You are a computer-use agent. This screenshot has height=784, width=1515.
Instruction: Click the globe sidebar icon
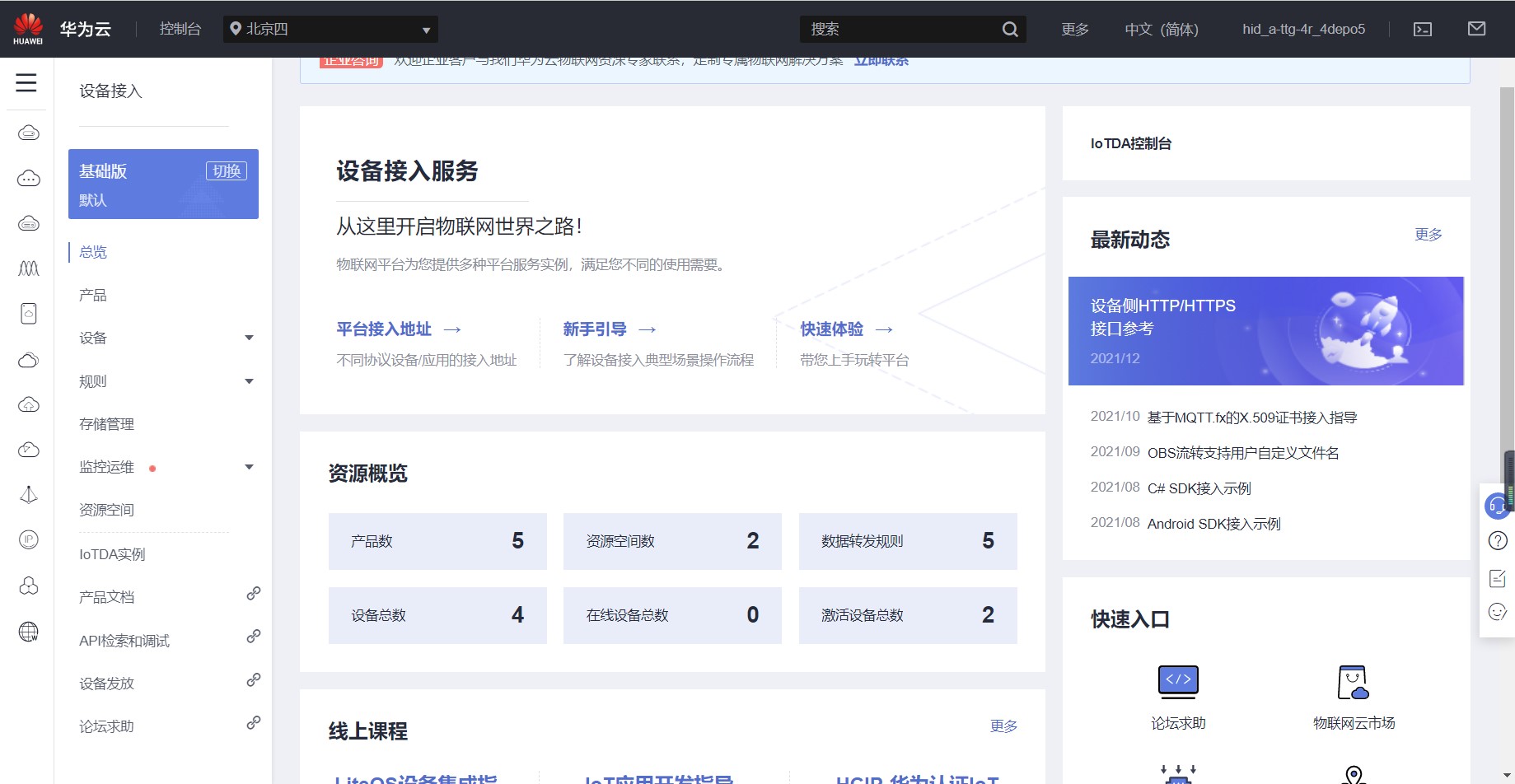point(29,632)
